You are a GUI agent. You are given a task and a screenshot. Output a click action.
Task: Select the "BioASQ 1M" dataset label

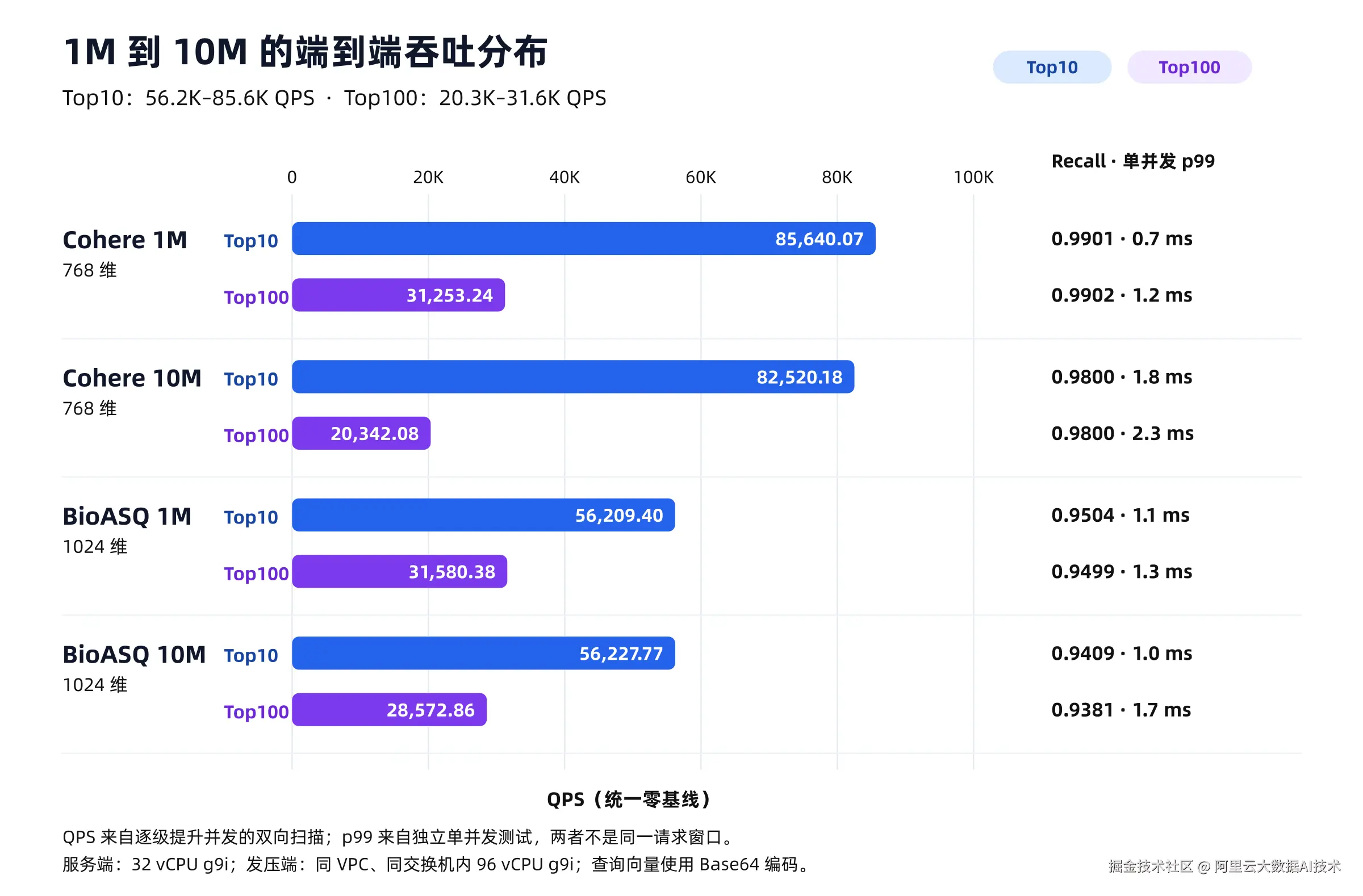(127, 517)
